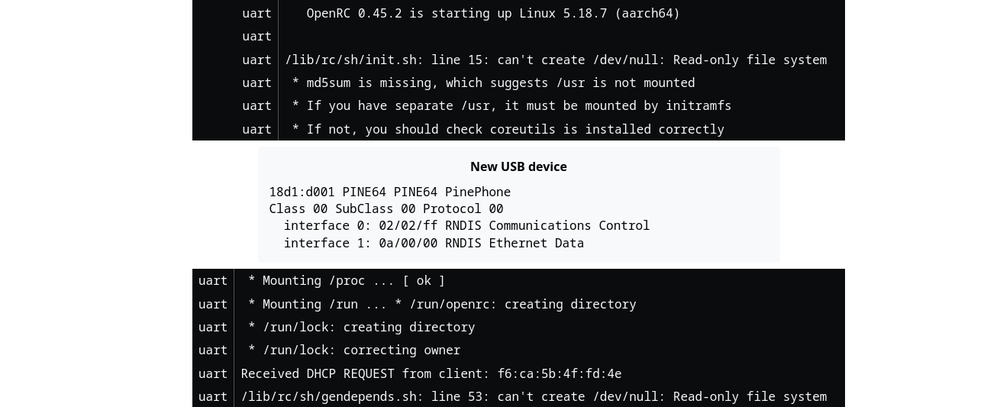Viewport: 1000px width, 407px height.
Task: Click the '/run/lock: correcting owner' line
Action: tap(354, 350)
